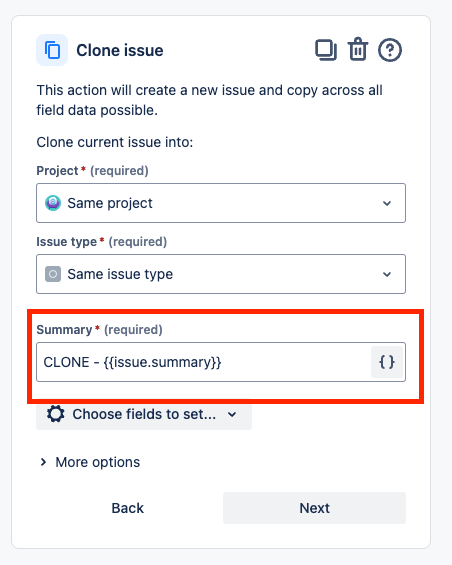
Task: Expand the More options section
Action: click(x=90, y=462)
